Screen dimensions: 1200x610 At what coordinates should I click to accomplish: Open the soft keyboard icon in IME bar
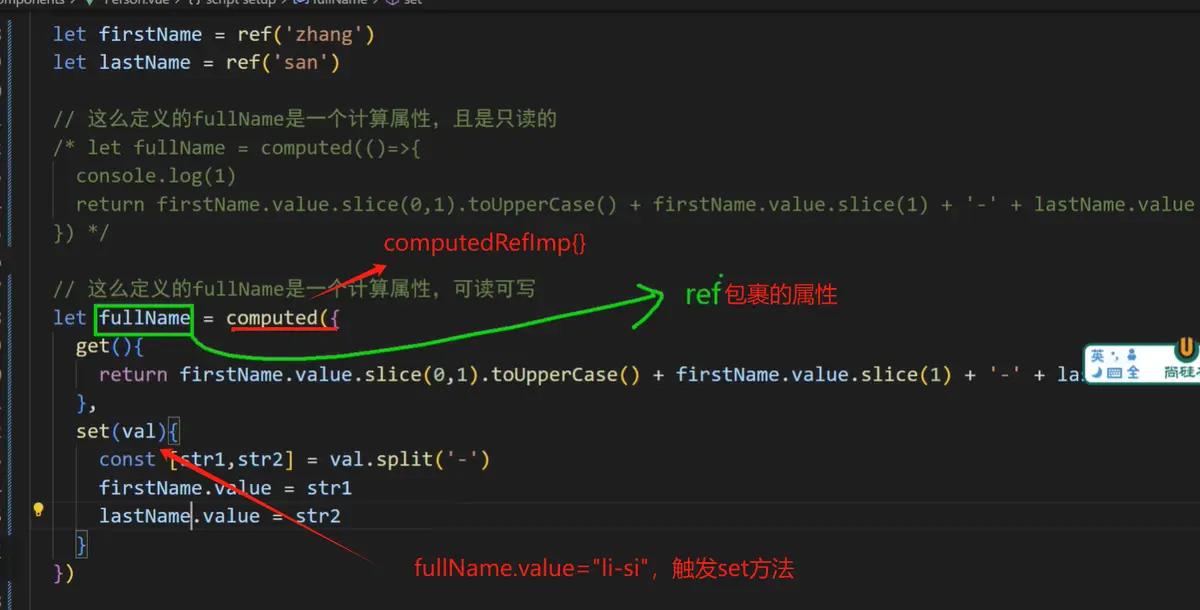[1114, 373]
